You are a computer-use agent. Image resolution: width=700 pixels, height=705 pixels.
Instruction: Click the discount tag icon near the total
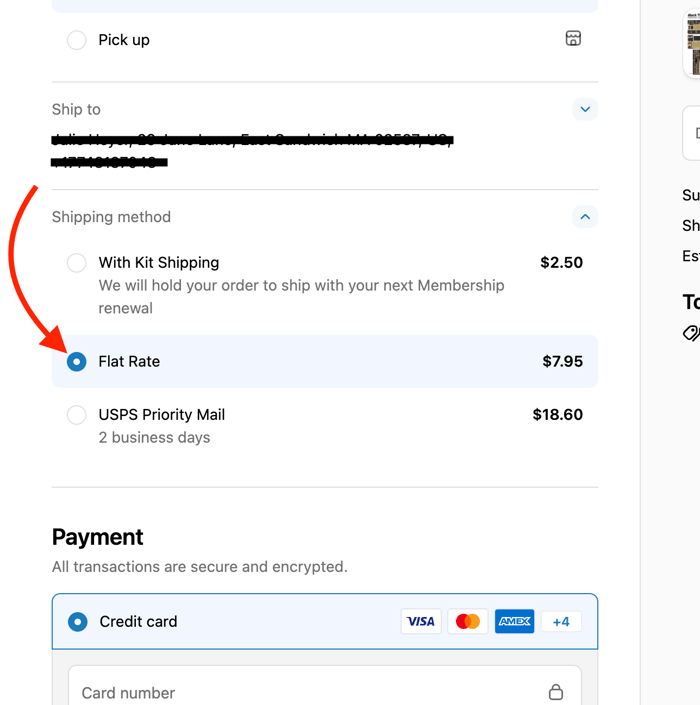pyautogui.click(x=691, y=333)
